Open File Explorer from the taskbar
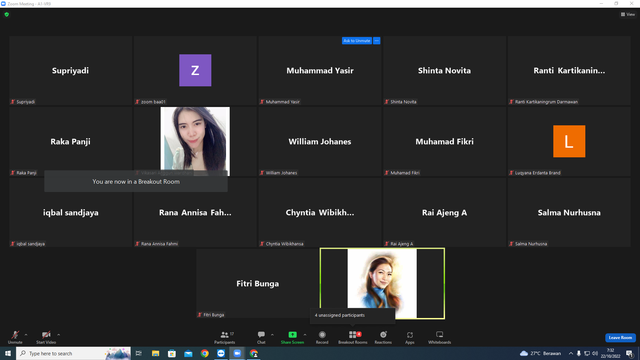The width and height of the screenshot is (640, 360). (x=156, y=353)
